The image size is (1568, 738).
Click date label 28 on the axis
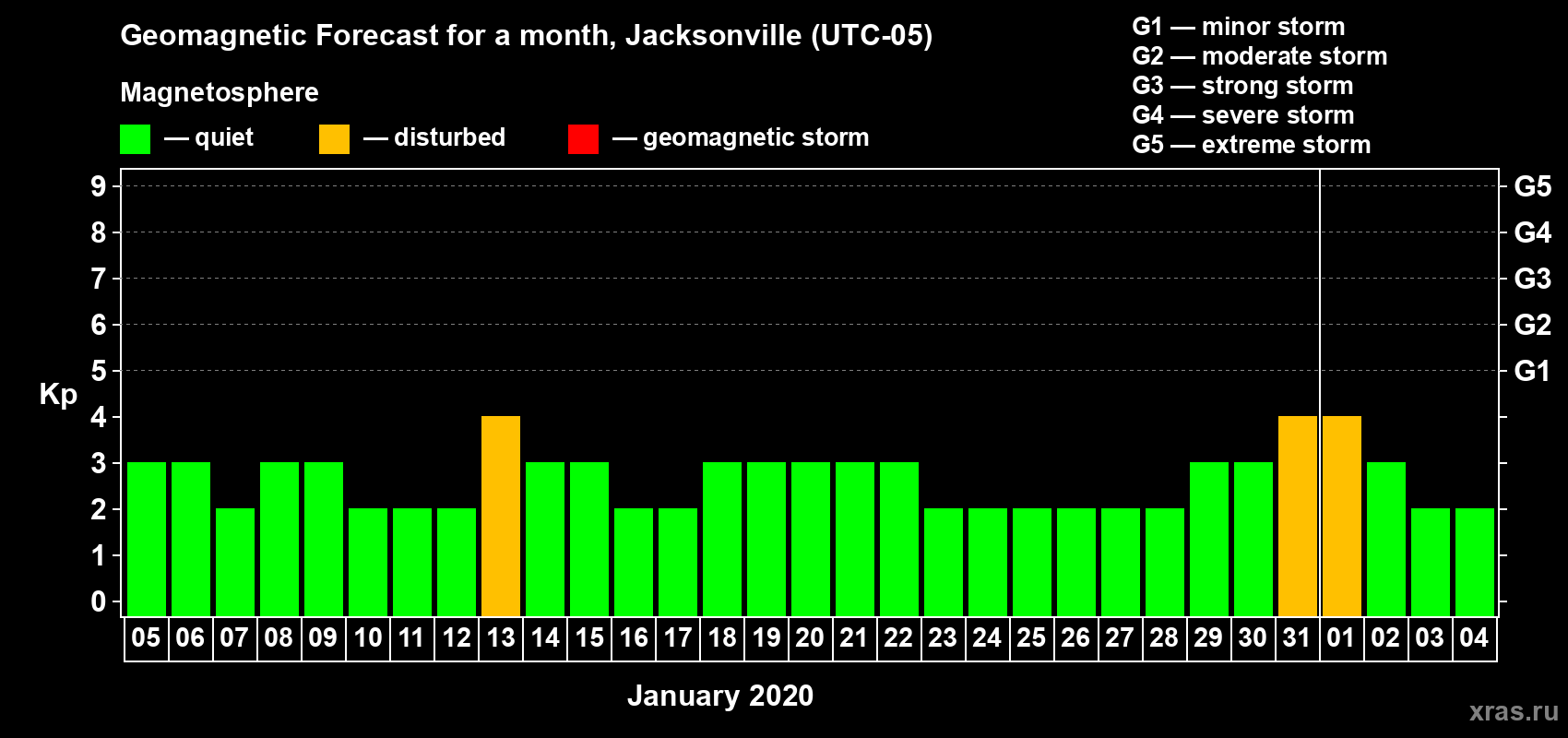point(1164,637)
